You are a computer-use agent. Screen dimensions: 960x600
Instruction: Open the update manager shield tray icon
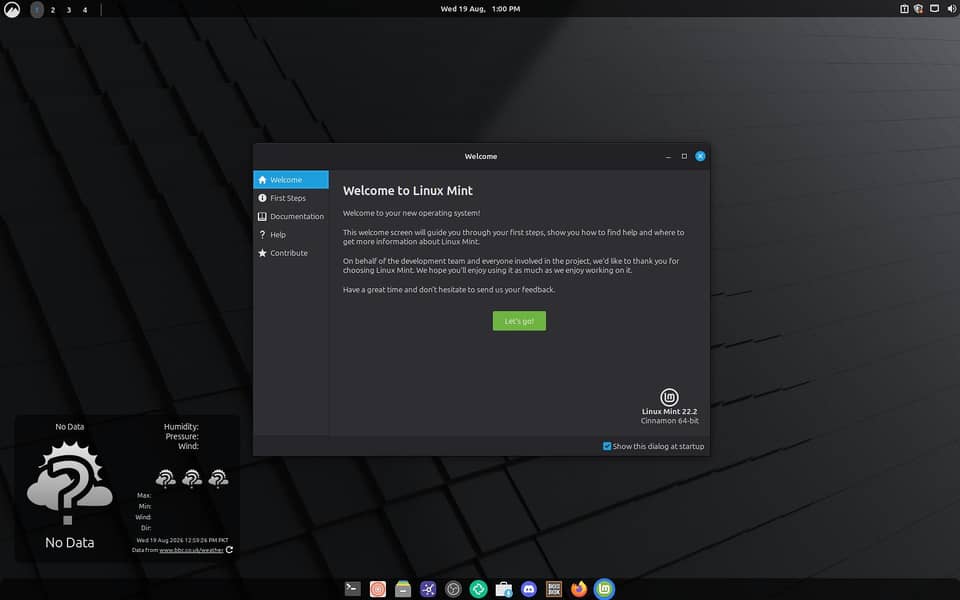[x=918, y=9]
